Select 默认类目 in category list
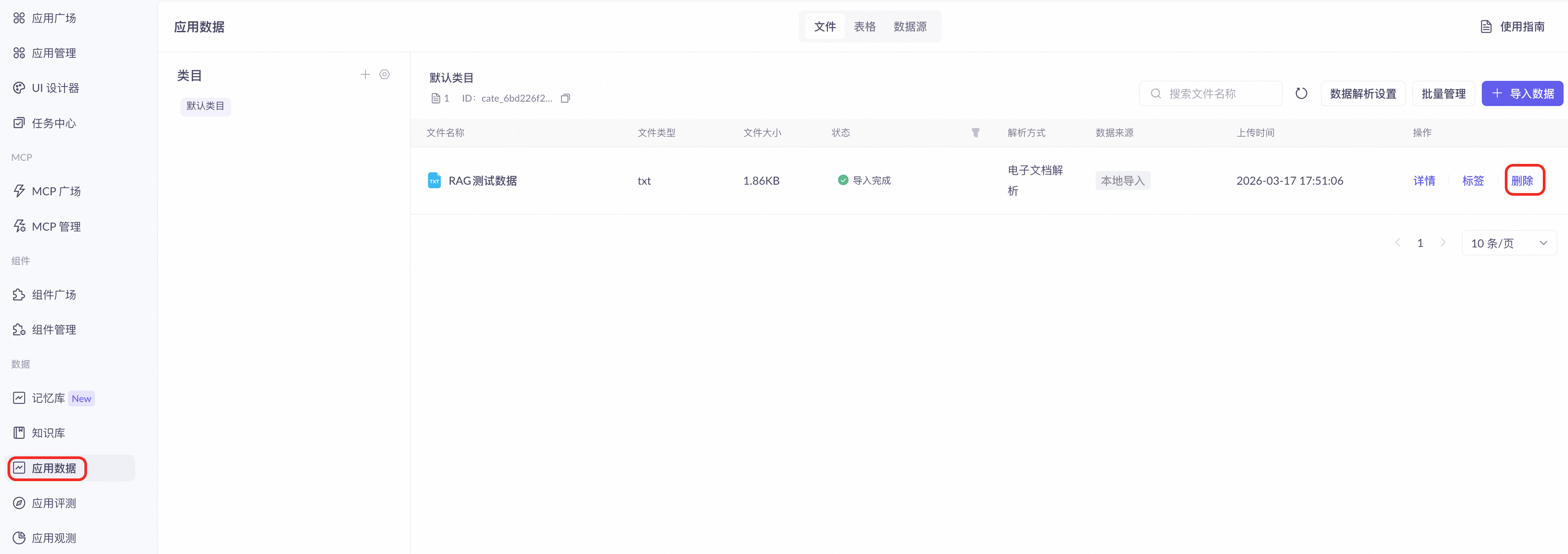 pyautogui.click(x=205, y=106)
